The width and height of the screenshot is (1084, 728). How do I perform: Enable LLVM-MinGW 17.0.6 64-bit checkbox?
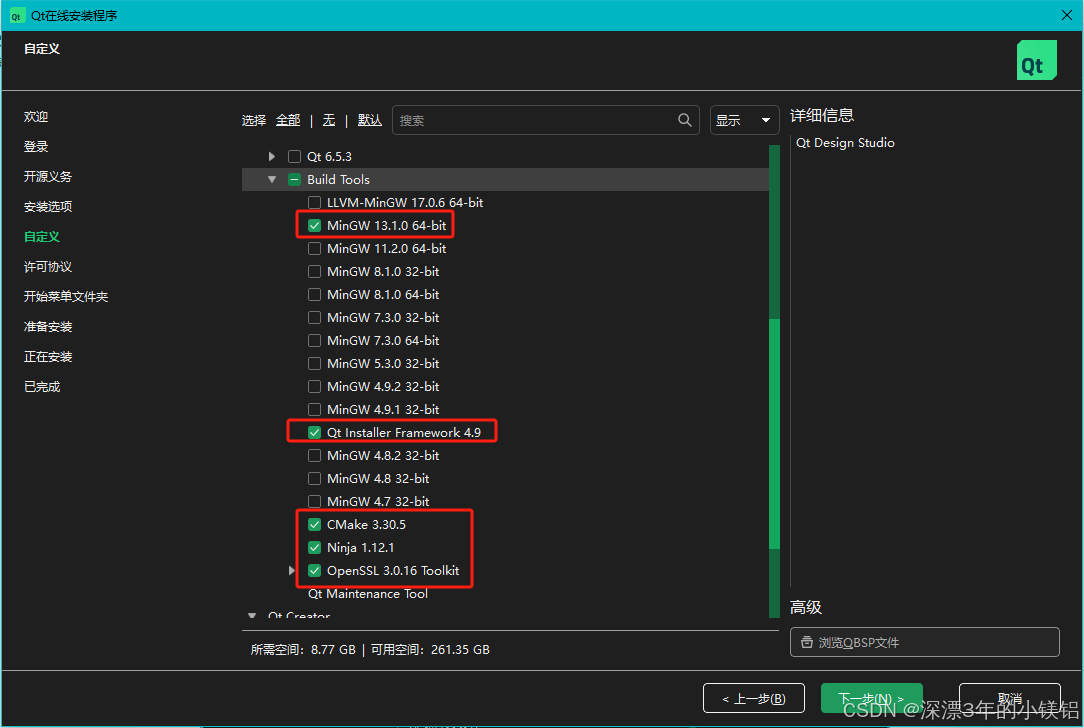coord(315,203)
